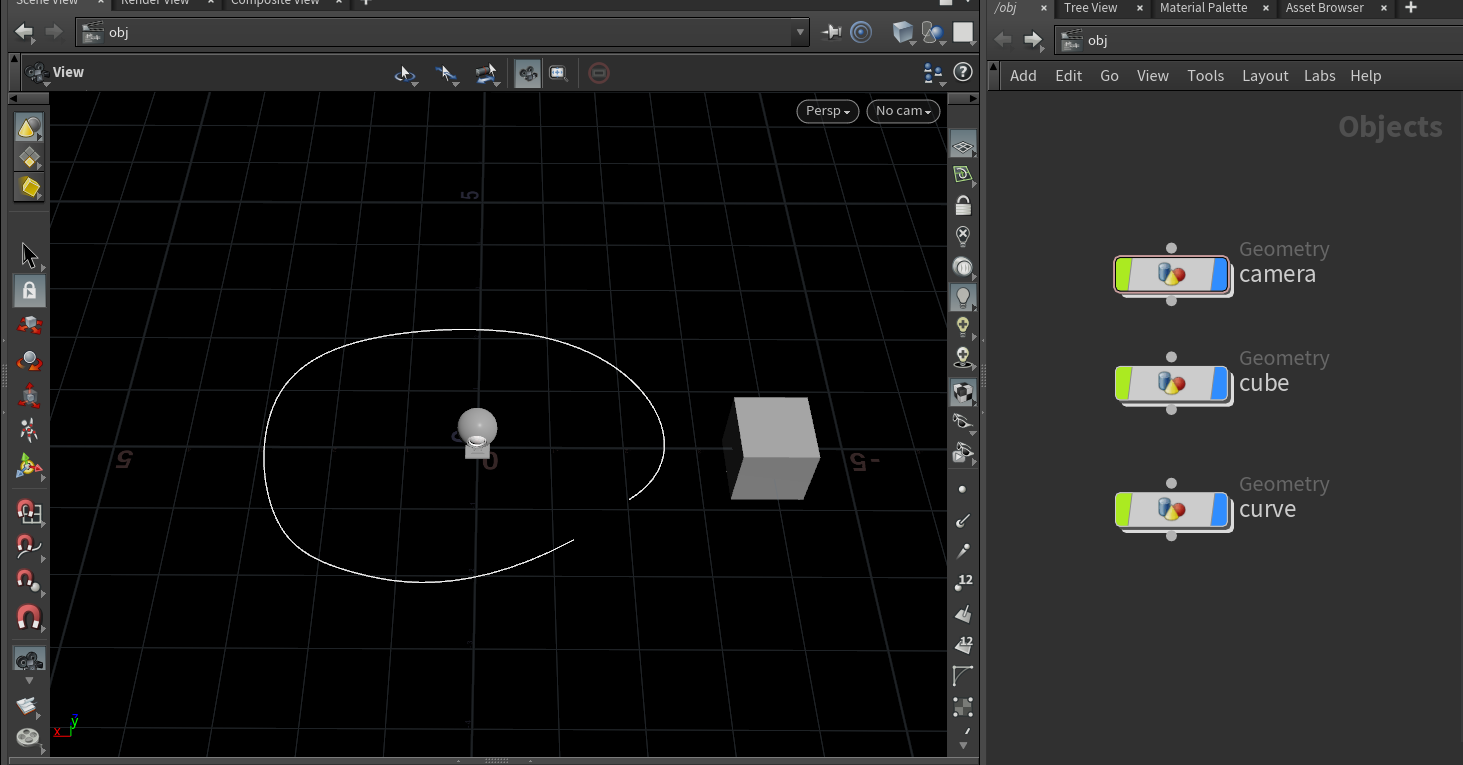Image resolution: width=1463 pixels, height=765 pixels.
Task: Click the pin icon beside the viewport path
Action: (x=831, y=33)
